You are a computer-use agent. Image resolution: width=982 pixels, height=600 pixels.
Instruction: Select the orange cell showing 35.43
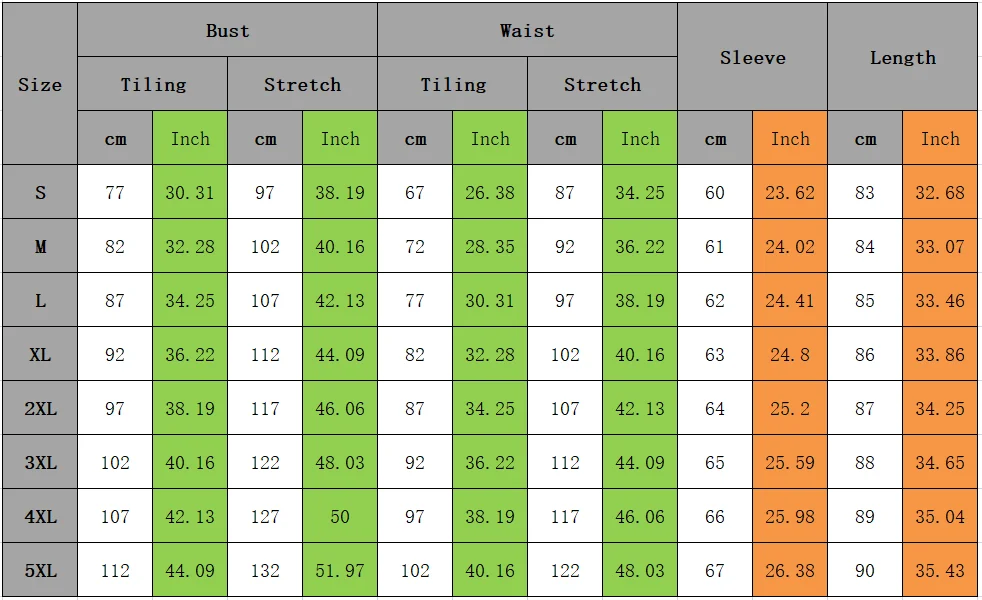click(x=940, y=570)
